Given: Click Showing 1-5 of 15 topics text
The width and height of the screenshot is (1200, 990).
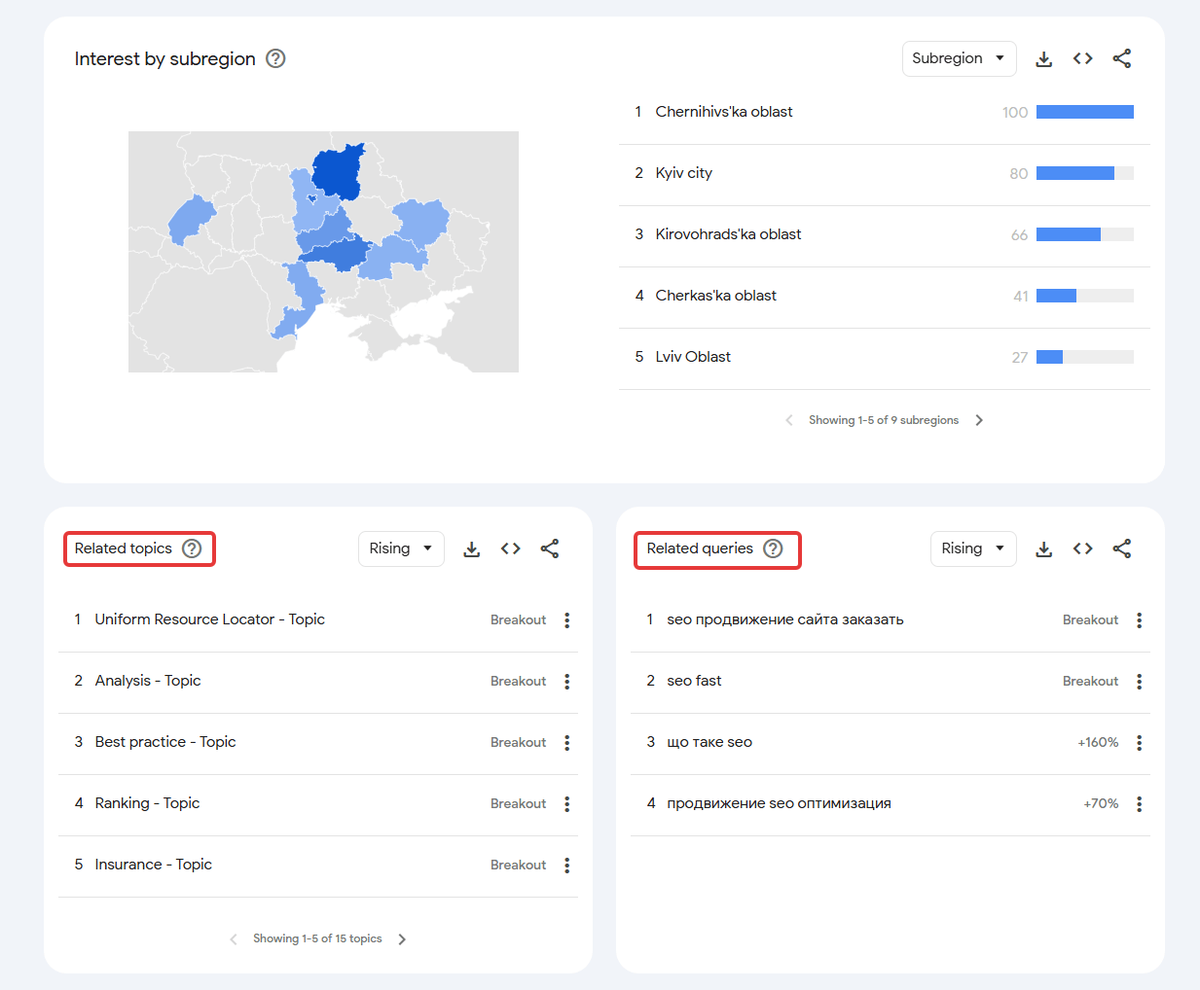Looking at the screenshot, I should 317,939.
